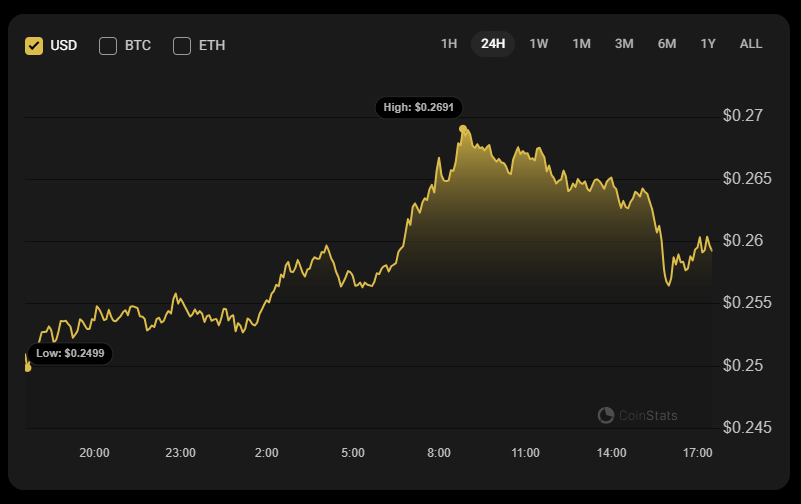Click the $0.245 axis label
The image size is (801, 504).
(x=747, y=427)
